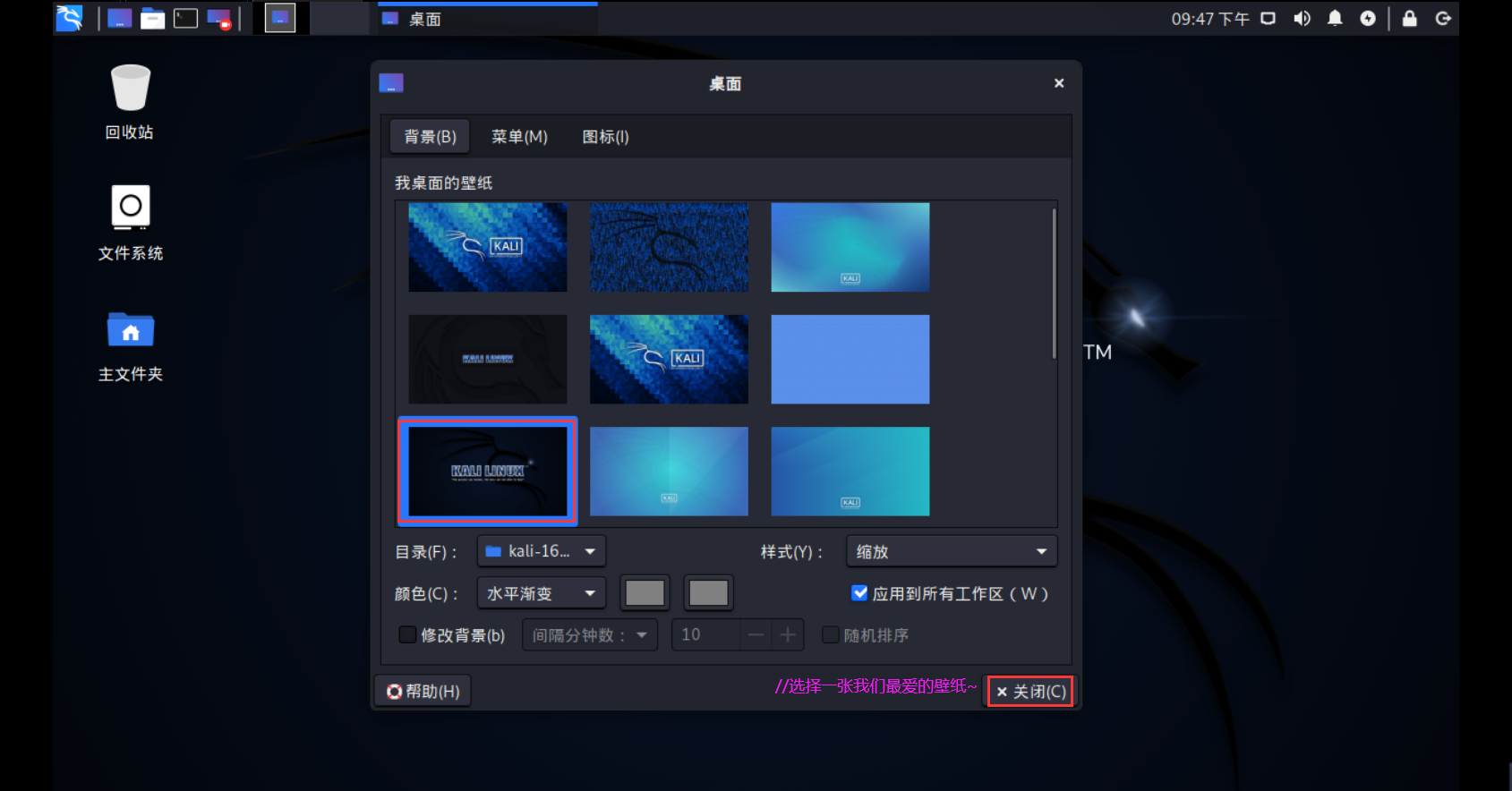Click the 关闭(C) close button
The image size is (1512, 791).
click(x=1030, y=691)
